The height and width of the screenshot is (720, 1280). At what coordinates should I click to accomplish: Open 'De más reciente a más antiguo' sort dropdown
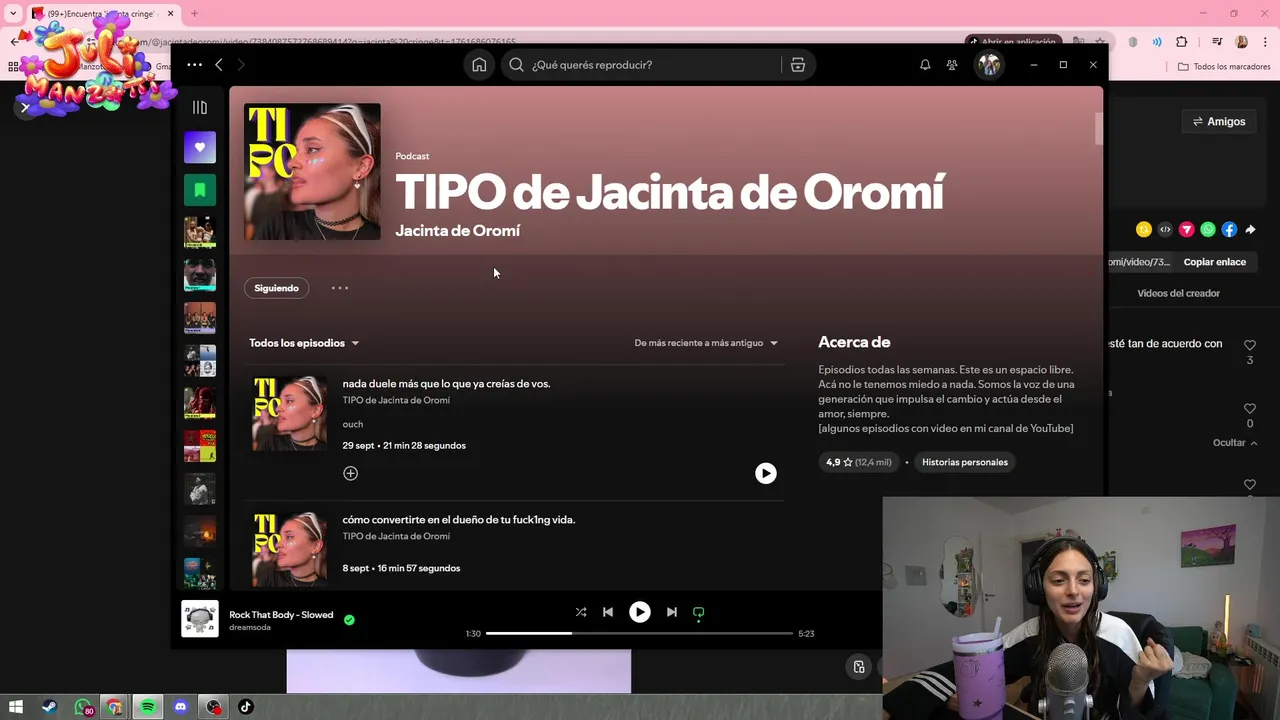[706, 343]
